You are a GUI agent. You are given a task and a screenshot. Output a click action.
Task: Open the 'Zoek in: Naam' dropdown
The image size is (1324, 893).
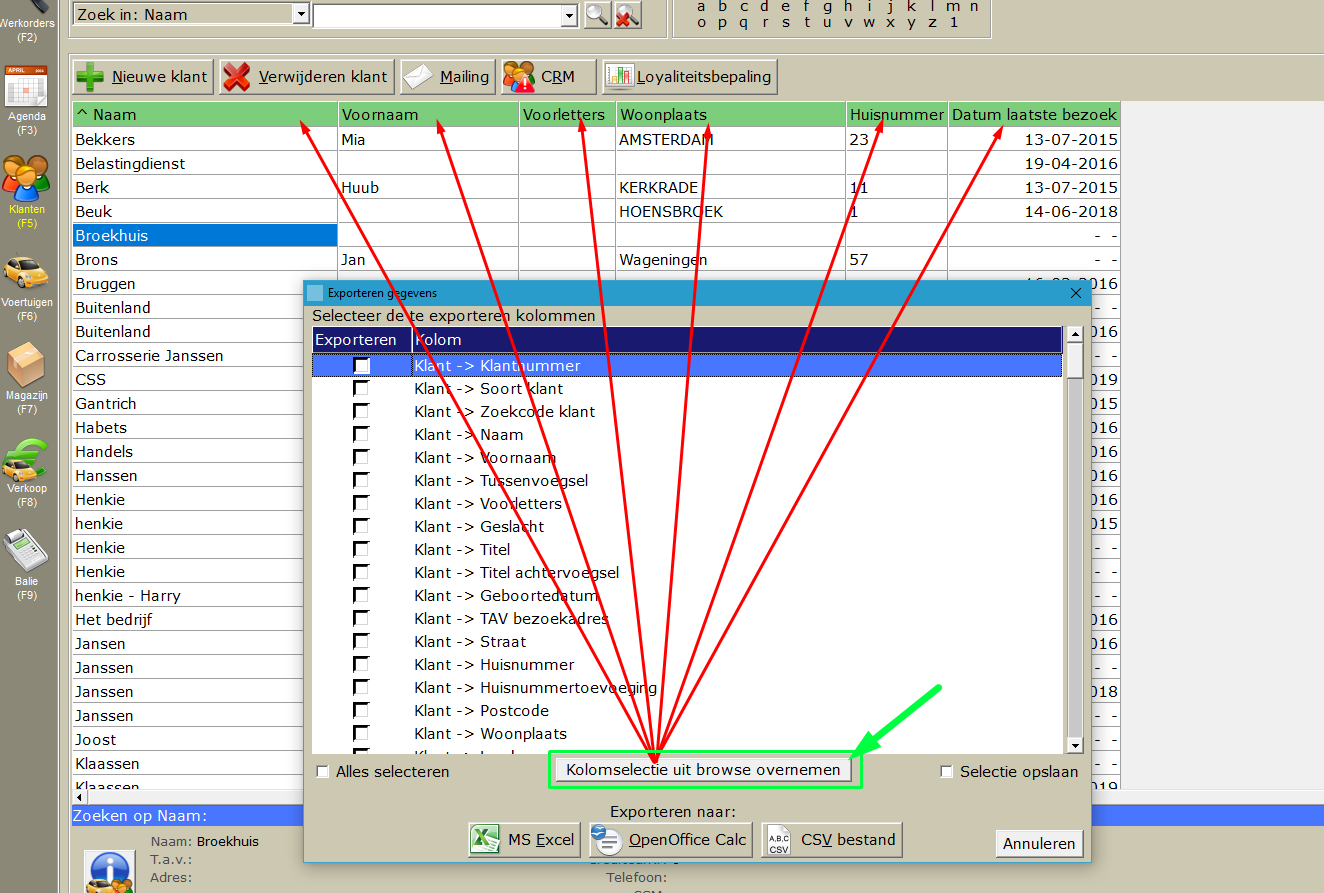click(x=301, y=14)
